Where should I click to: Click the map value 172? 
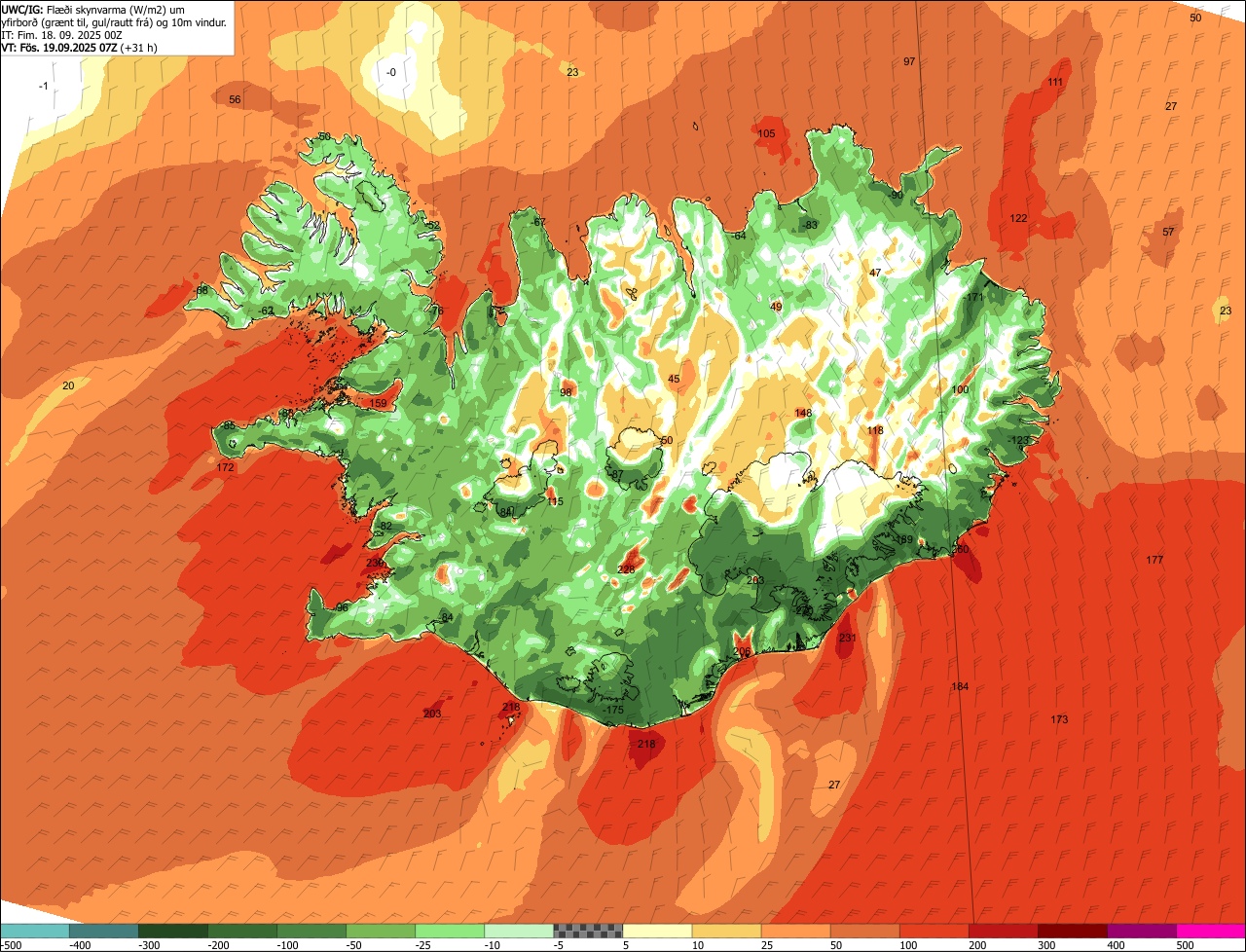[x=226, y=468]
